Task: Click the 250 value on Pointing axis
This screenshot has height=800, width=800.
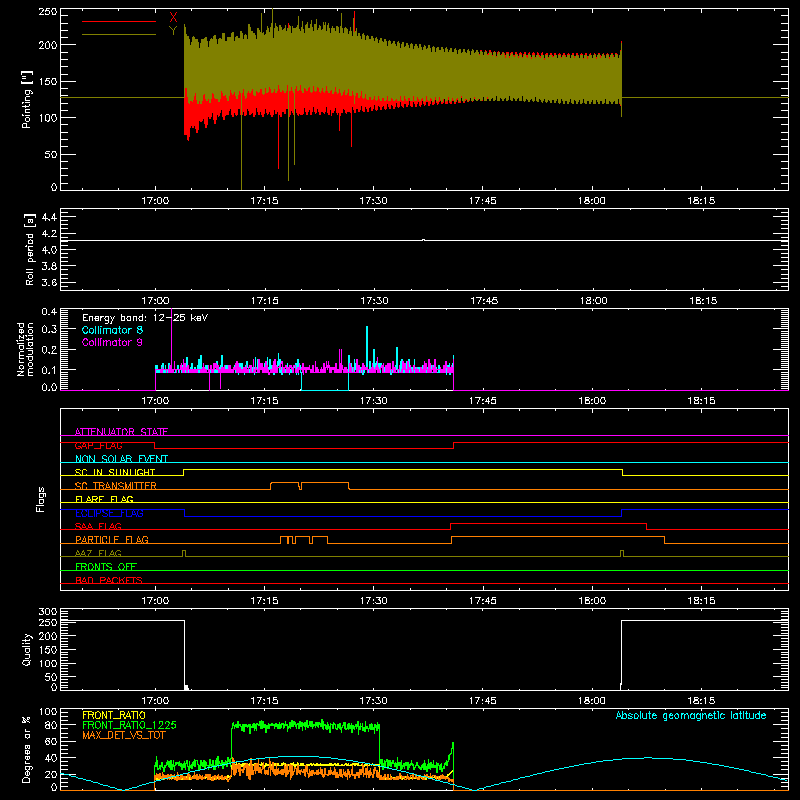Action: click(x=48, y=12)
